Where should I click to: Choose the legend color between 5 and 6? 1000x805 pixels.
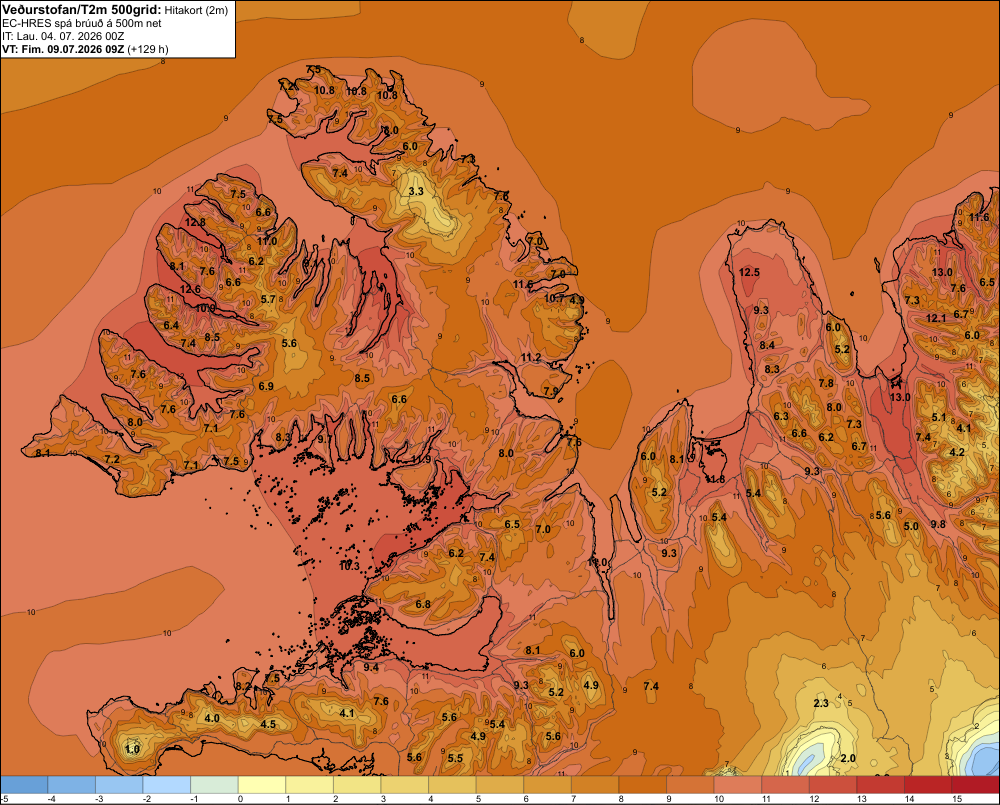(500, 785)
